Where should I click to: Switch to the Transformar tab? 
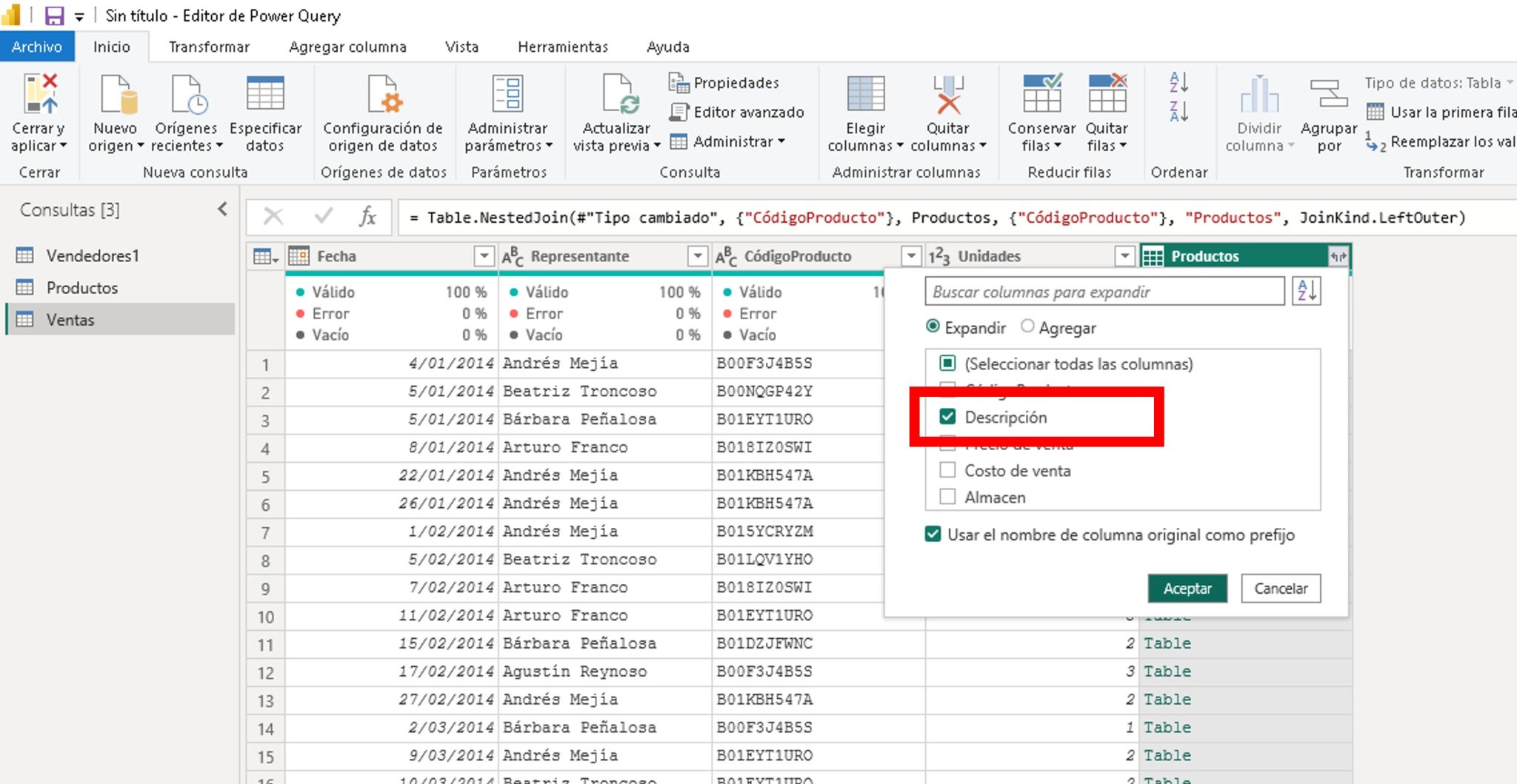click(x=209, y=46)
